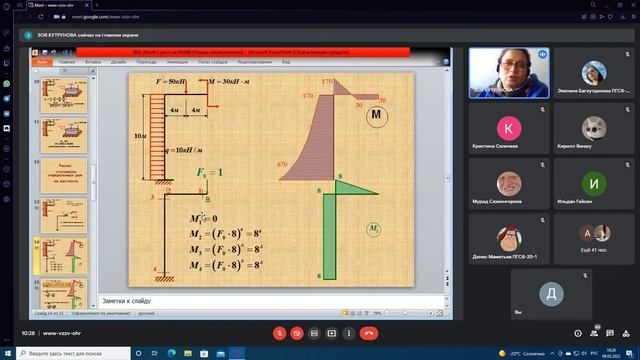Open Telegram in the browser sidebar
This screenshot has height=360, width=640.
(x=7, y=98)
